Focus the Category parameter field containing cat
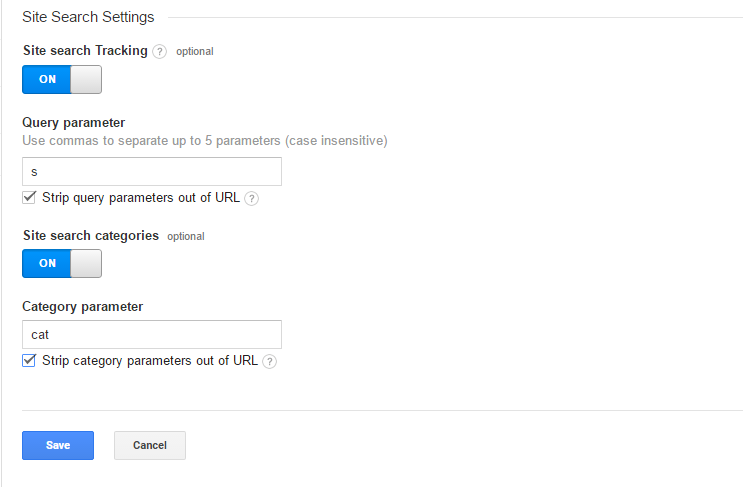This screenshot has width=743, height=487. point(152,334)
